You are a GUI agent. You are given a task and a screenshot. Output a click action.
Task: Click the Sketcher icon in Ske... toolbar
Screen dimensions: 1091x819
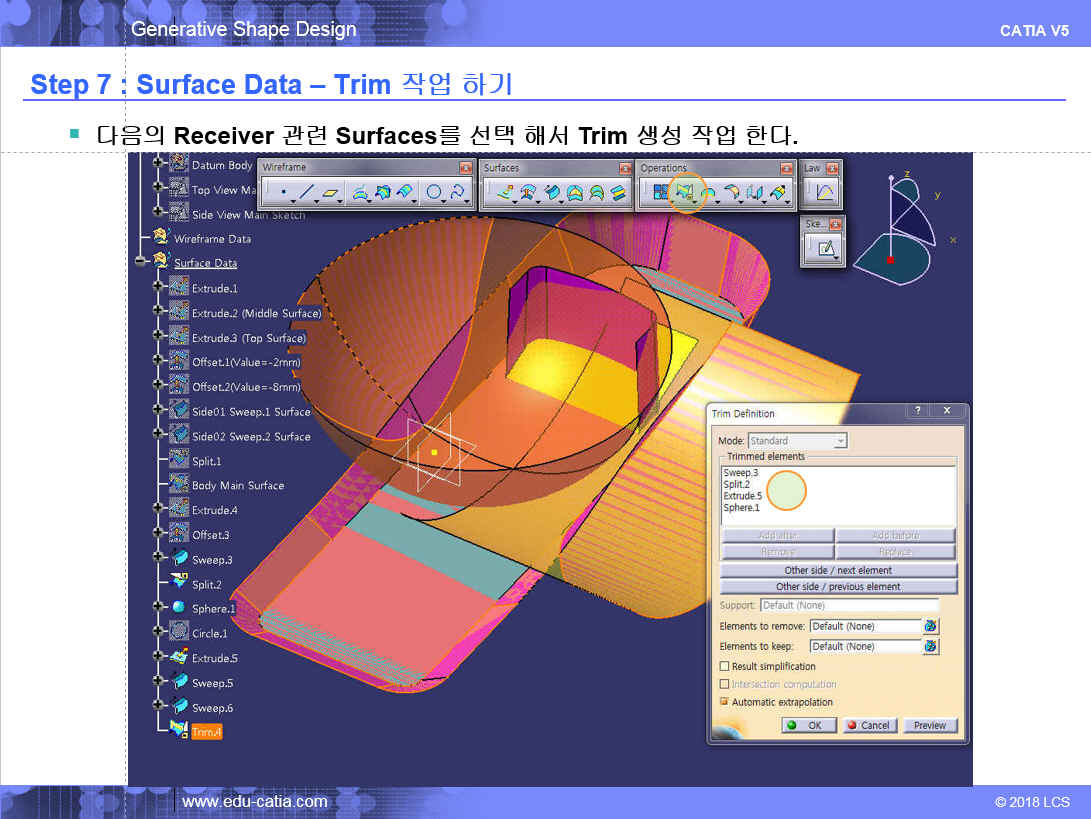(826, 248)
